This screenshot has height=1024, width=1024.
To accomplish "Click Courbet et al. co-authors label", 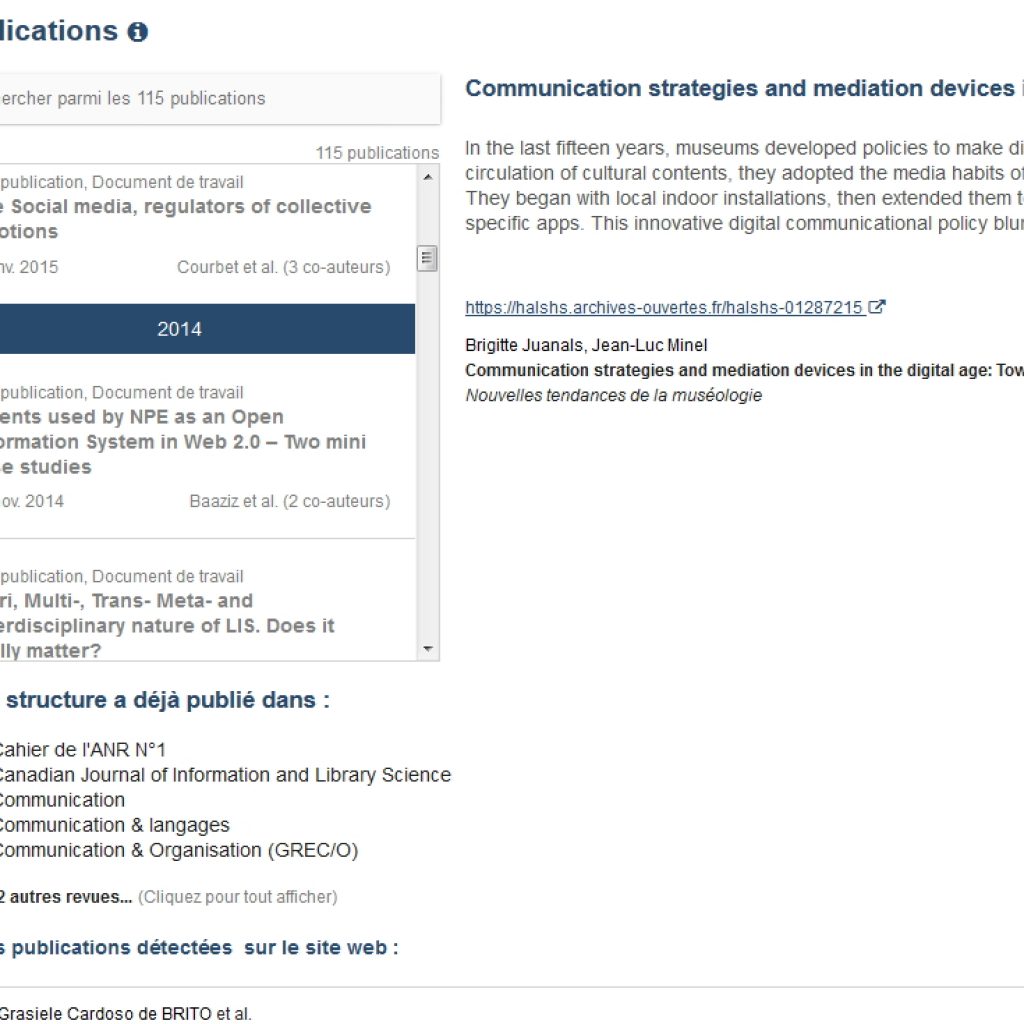I will [x=283, y=267].
